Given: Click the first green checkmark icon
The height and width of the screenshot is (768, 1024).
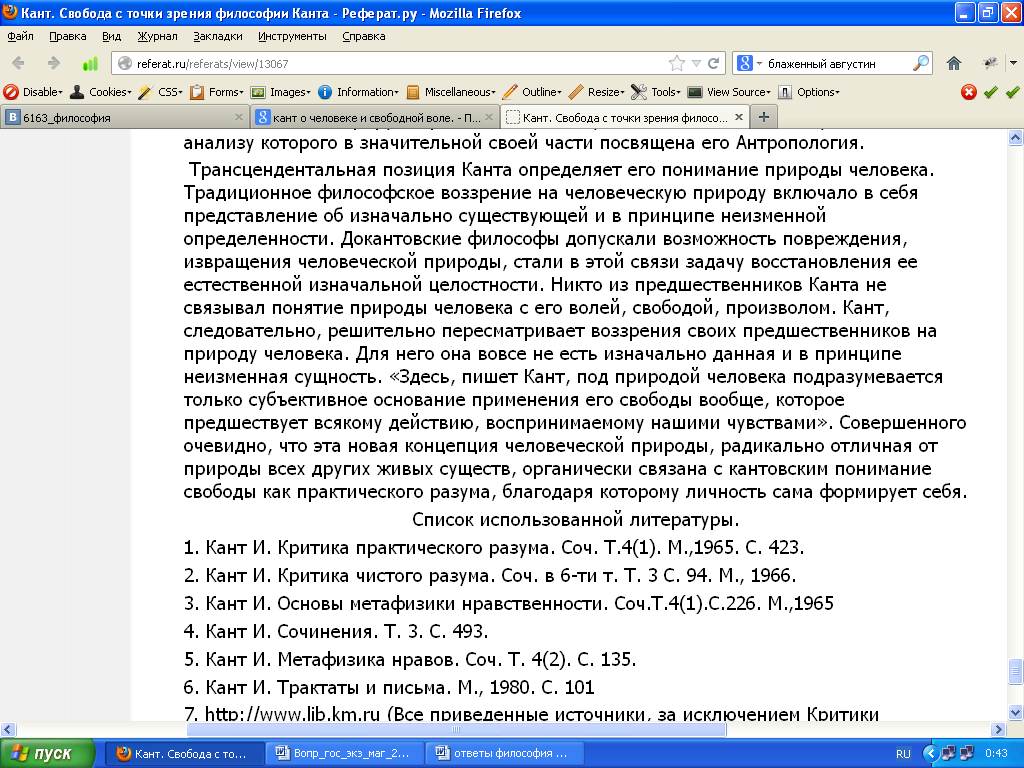Looking at the screenshot, I should [x=991, y=92].
